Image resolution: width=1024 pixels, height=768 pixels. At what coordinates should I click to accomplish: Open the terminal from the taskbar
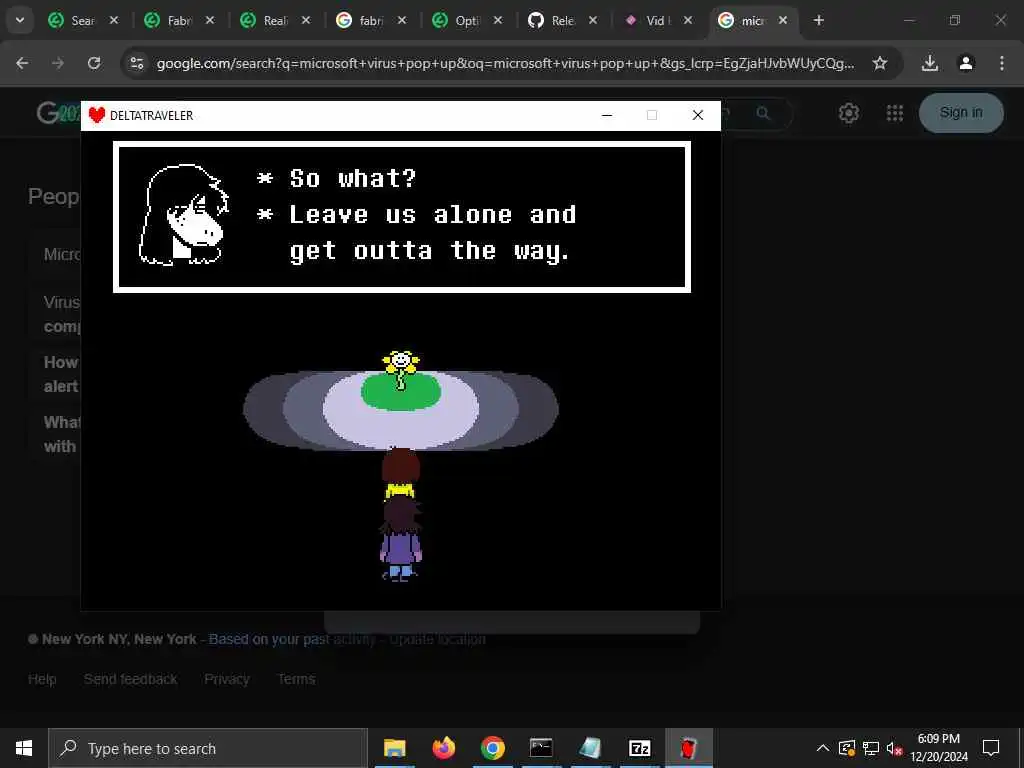[541, 748]
